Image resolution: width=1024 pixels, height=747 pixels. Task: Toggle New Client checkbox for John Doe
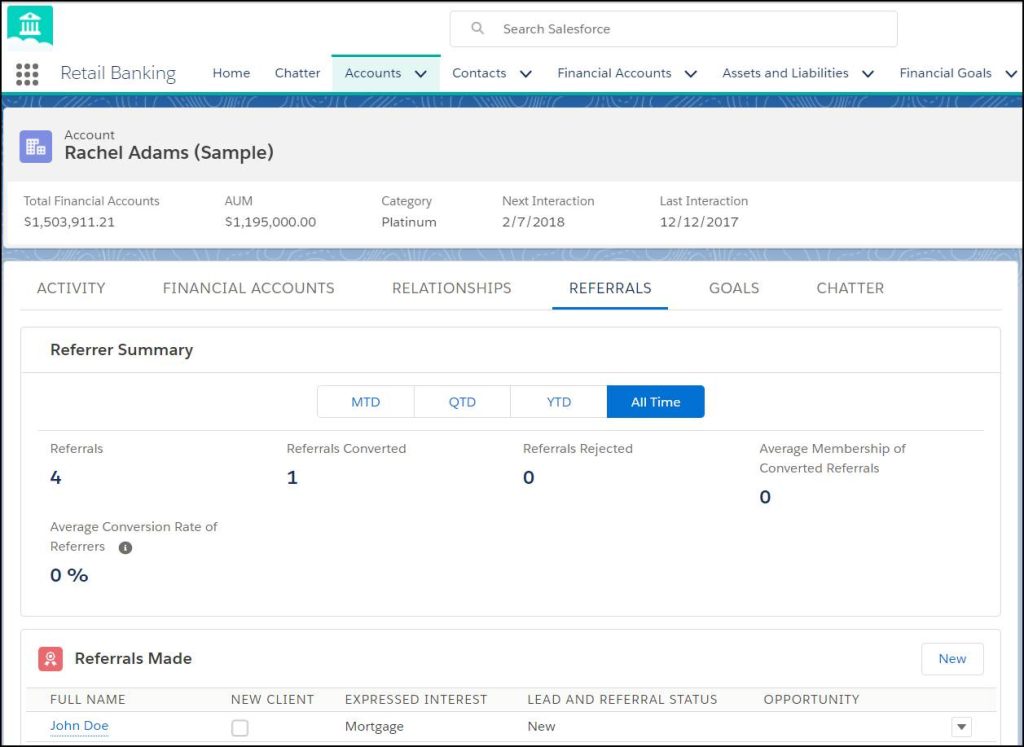click(x=240, y=727)
